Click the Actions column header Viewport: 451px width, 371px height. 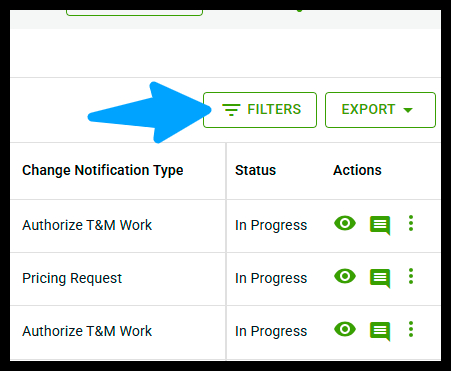coord(357,170)
